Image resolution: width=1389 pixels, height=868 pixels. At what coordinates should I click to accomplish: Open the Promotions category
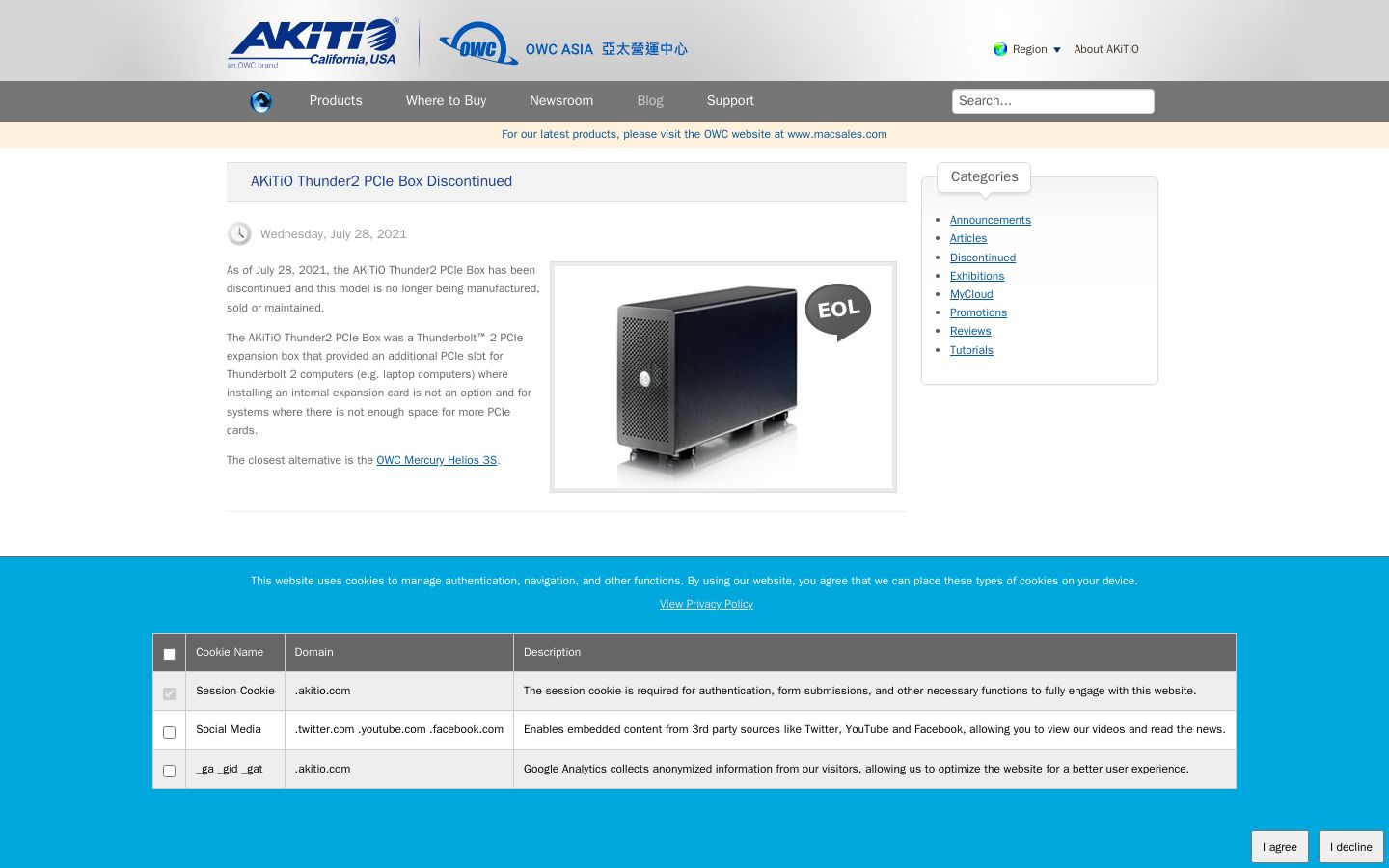point(978,312)
